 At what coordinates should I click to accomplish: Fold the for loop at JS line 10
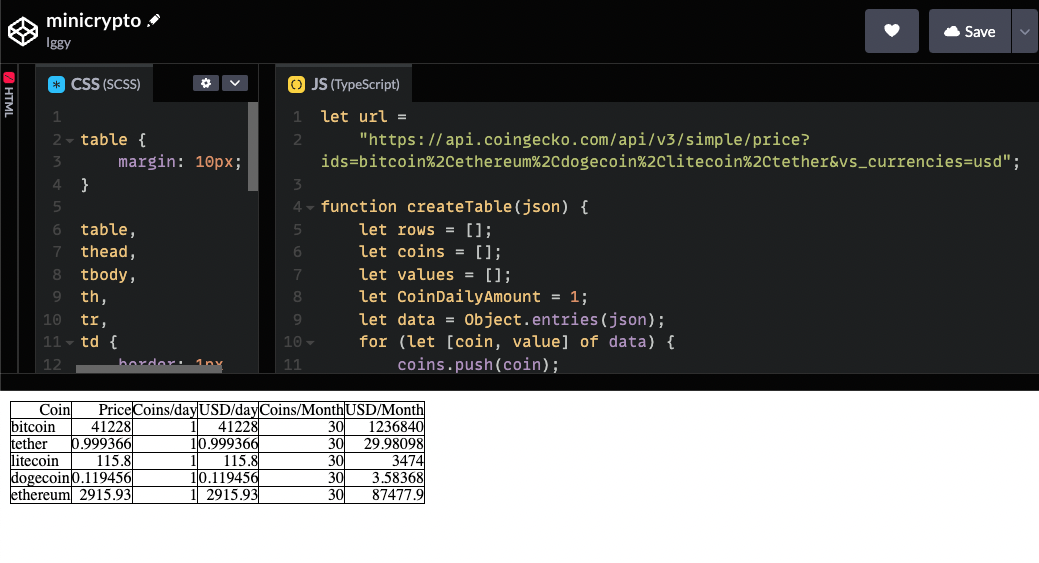tap(309, 342)
